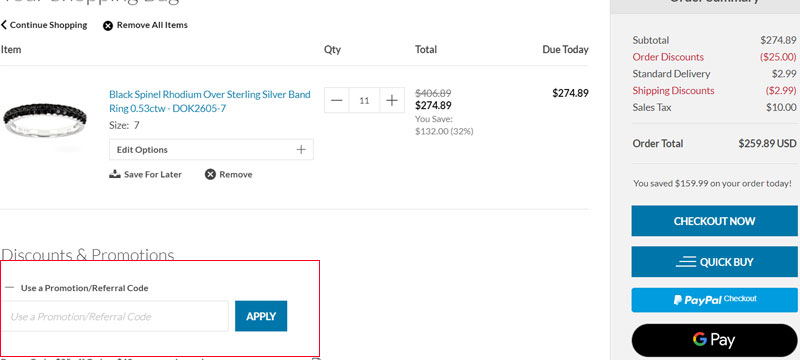This screenshot has height=360, width=800.
Task: Pay with Google Pay
Action: click(714, 340)
